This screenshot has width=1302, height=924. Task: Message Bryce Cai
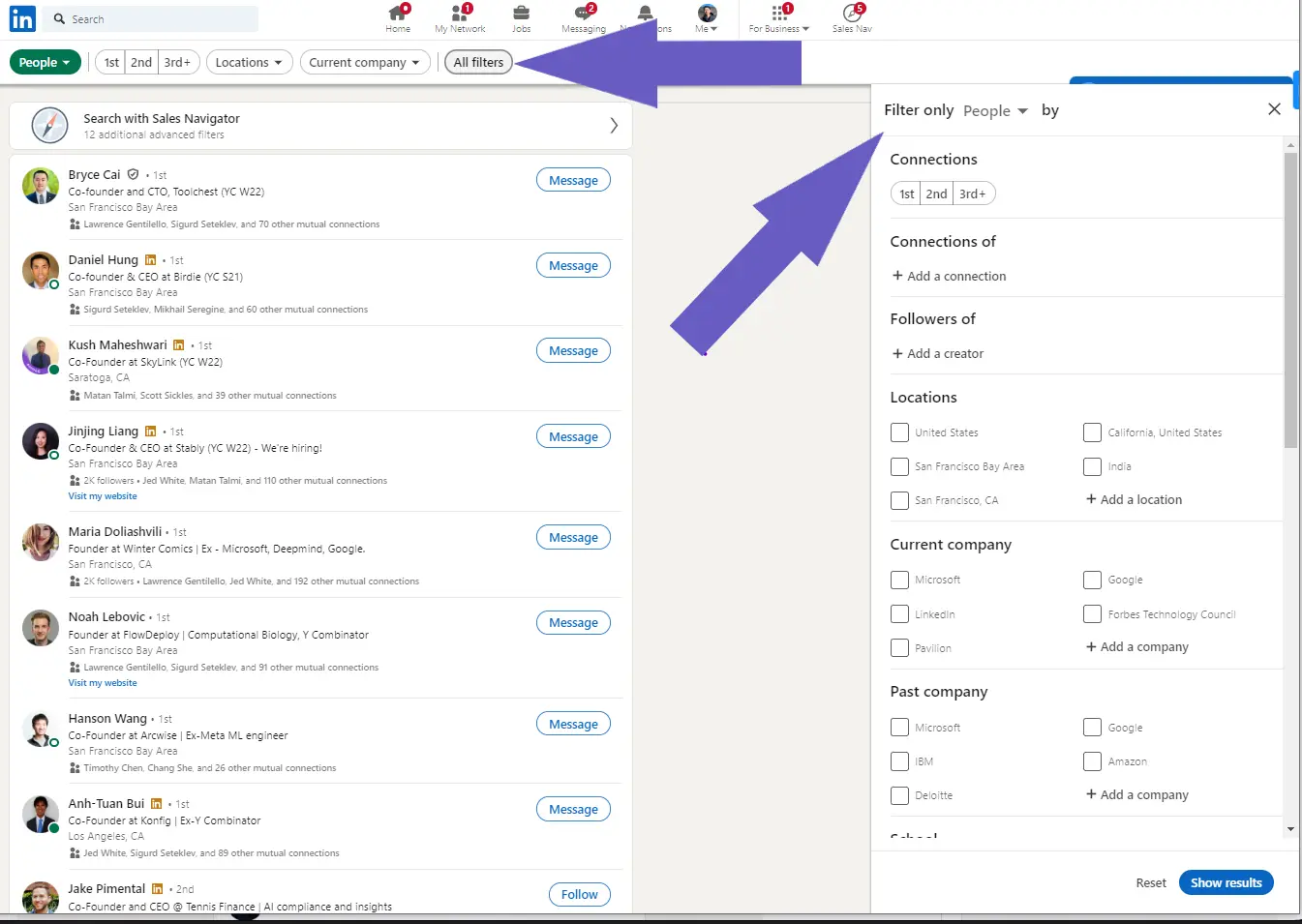coord(573,180)
